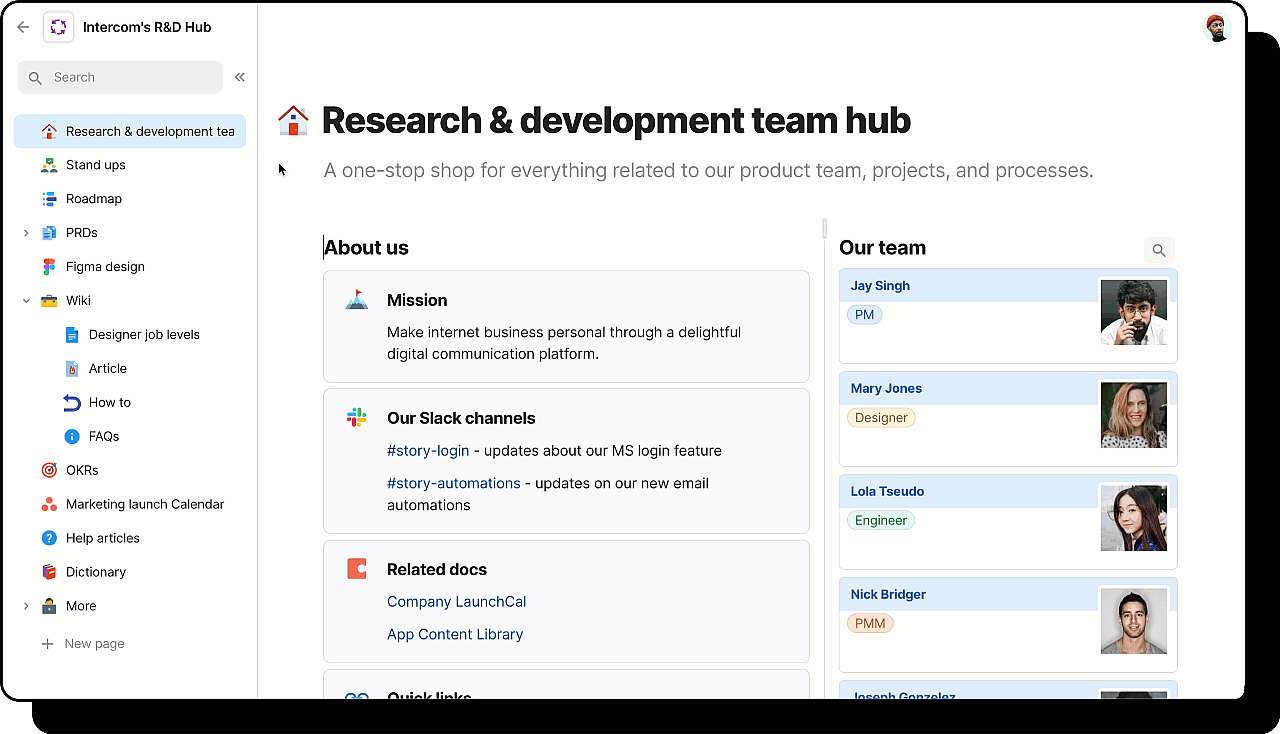Expand the PRDs section in the sidebar
This screenshot has height=734, width=1280.
(26, 232)
